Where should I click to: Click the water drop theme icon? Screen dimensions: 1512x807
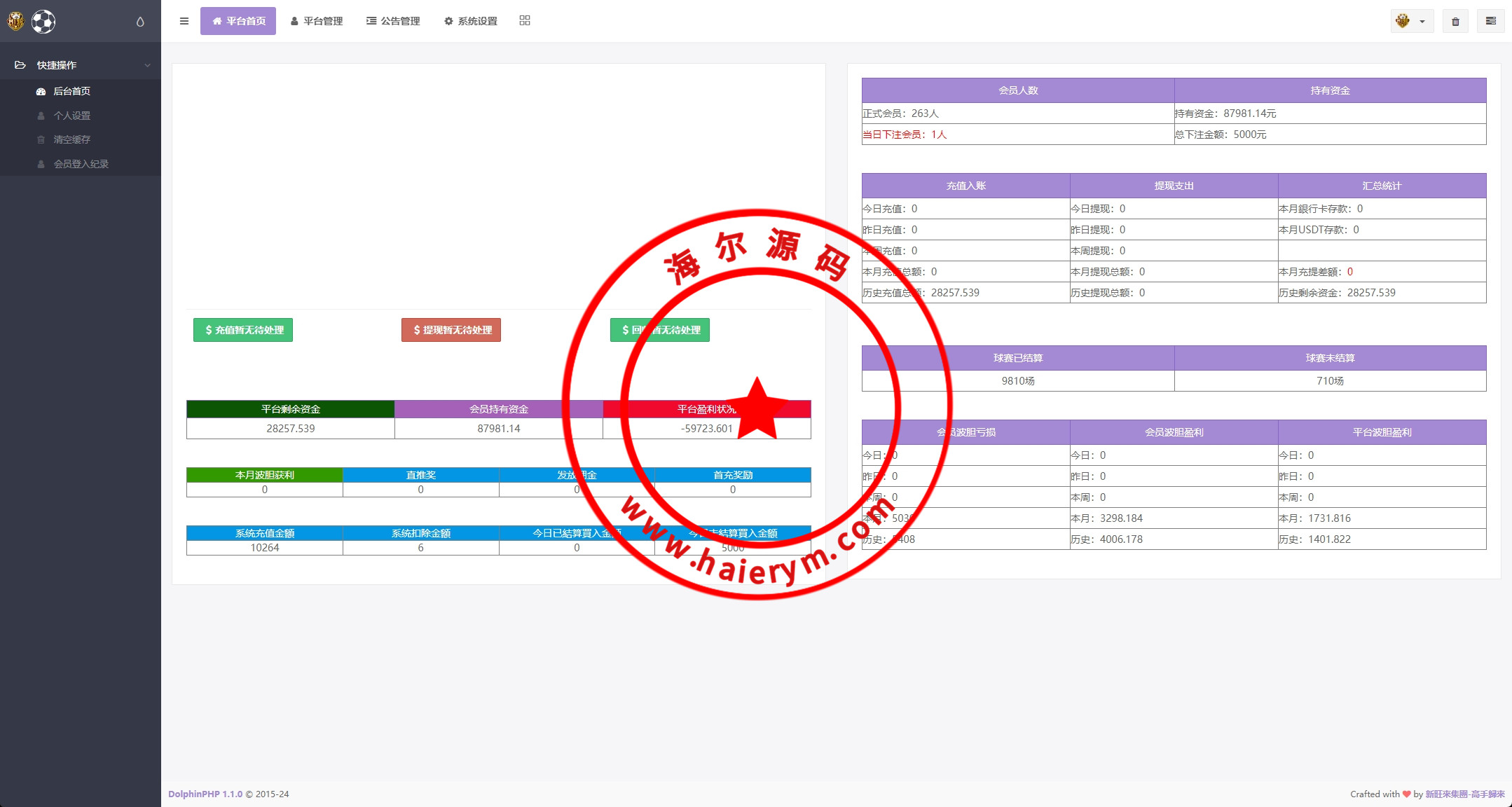[140, 22]
